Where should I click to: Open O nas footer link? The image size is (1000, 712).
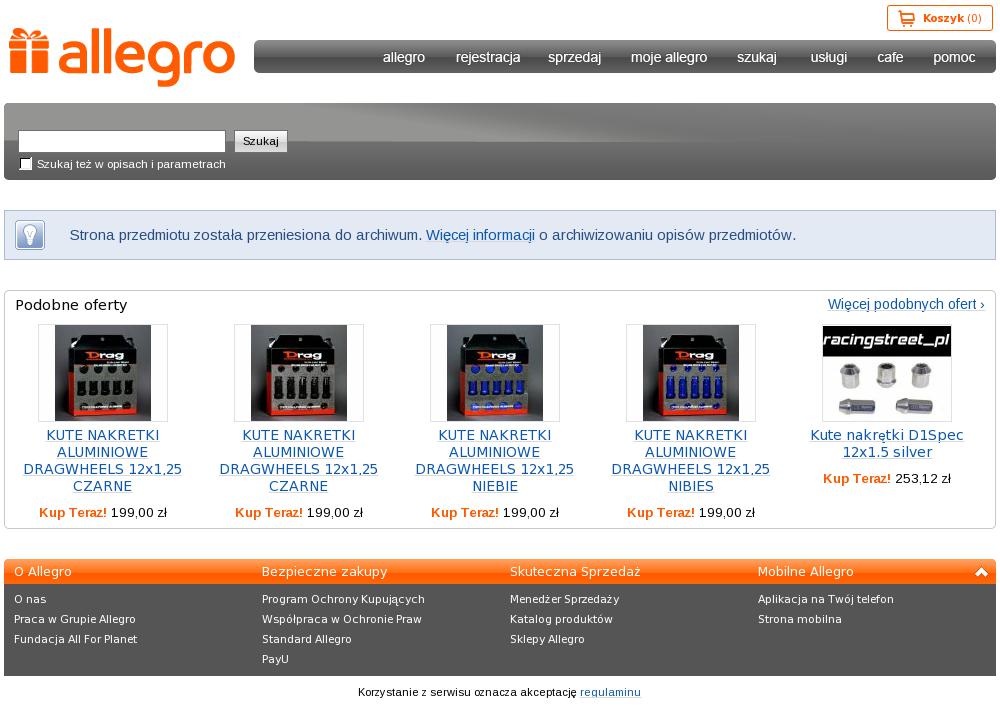[30, 599]
